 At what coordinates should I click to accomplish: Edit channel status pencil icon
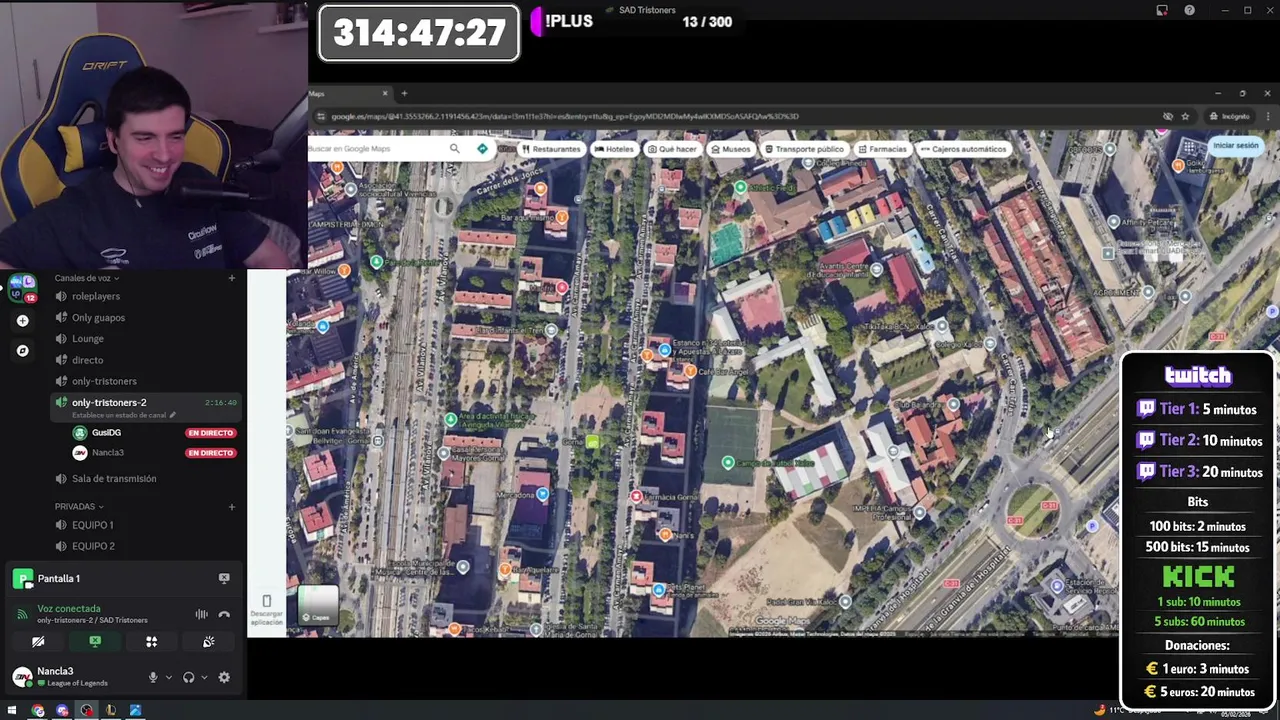[172, 415]
